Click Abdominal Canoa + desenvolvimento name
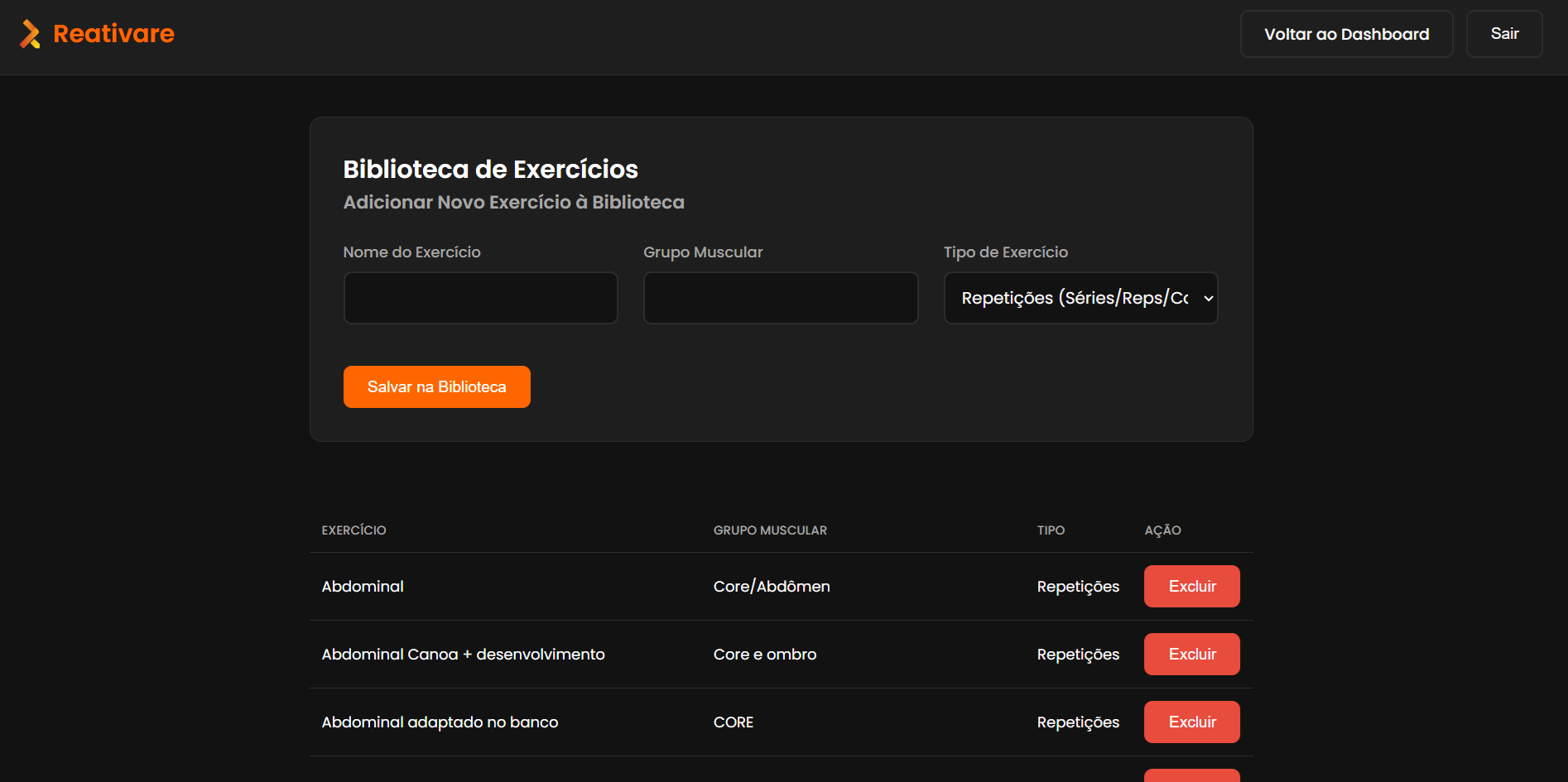Viewport: 1568px width, 782px height. (x=463, y=654)
